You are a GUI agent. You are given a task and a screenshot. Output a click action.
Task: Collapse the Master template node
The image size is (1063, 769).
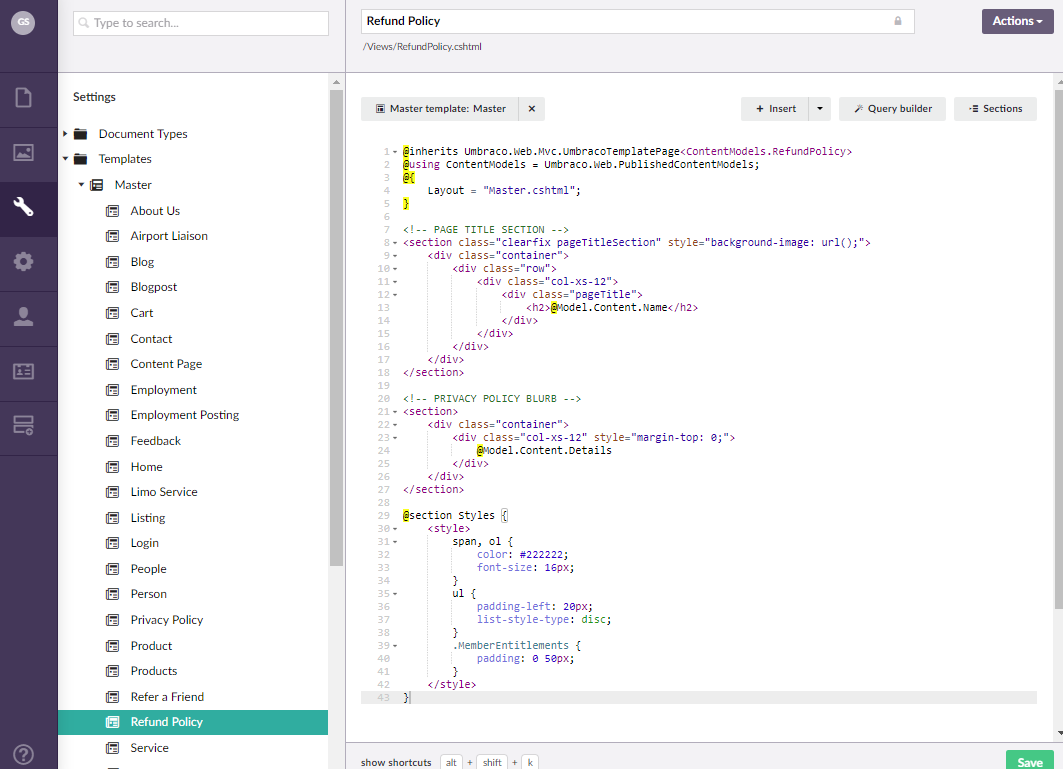click(81, 184)
